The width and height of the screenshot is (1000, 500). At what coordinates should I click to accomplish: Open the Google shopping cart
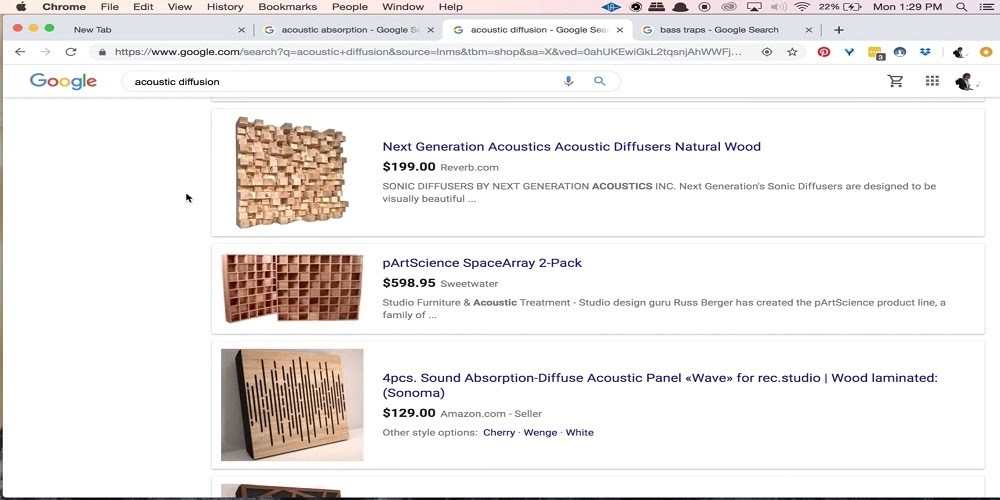coord(895,81)
